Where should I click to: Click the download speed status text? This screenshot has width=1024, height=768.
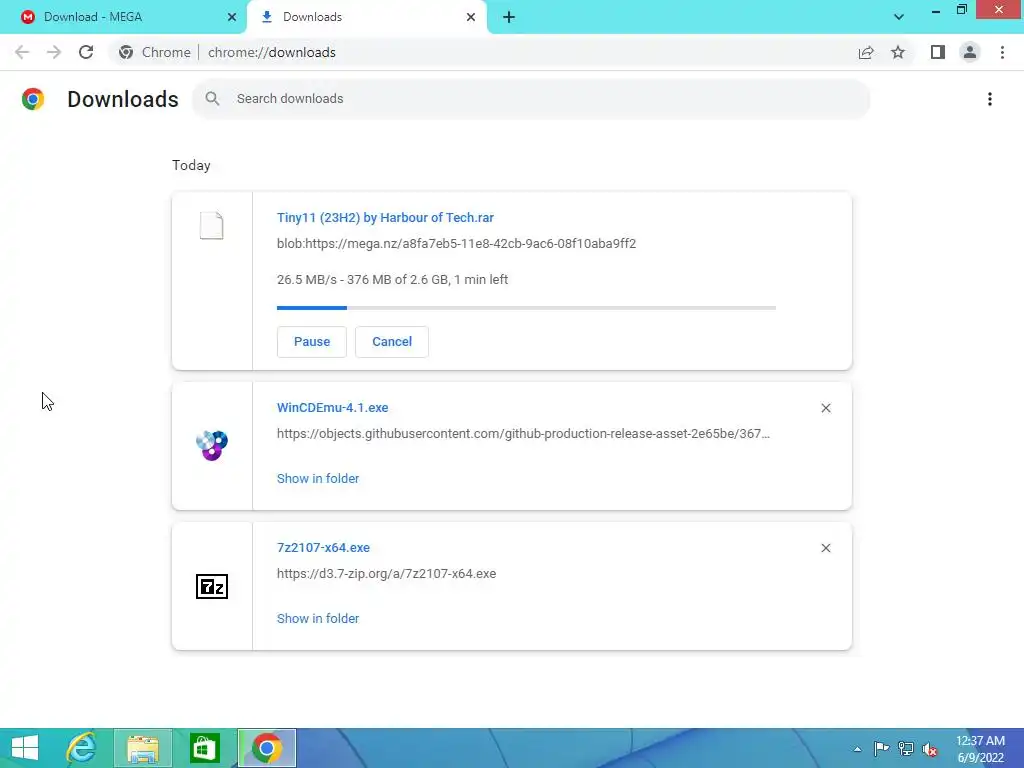pos(392,280)
